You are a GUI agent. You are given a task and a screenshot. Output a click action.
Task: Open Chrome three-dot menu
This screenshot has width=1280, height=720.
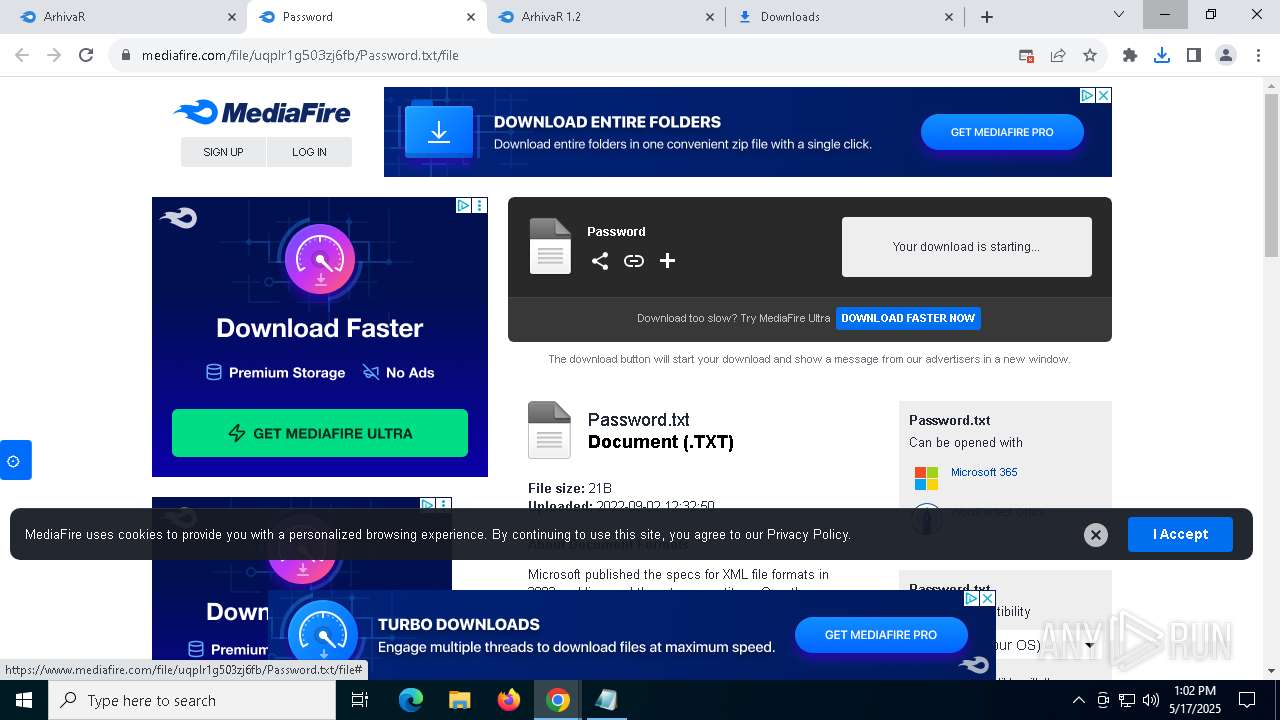click(x=1257, y=56)
